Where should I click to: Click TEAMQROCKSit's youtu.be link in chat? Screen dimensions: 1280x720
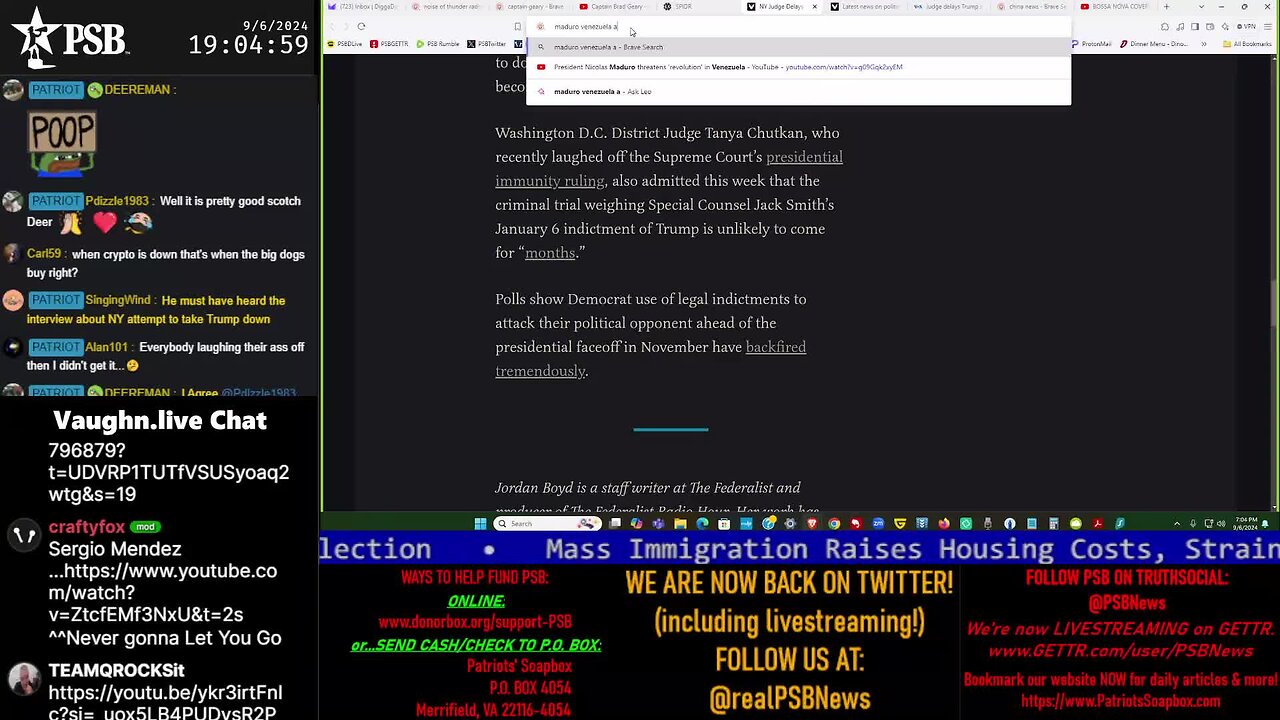click(x=165, y=703)
